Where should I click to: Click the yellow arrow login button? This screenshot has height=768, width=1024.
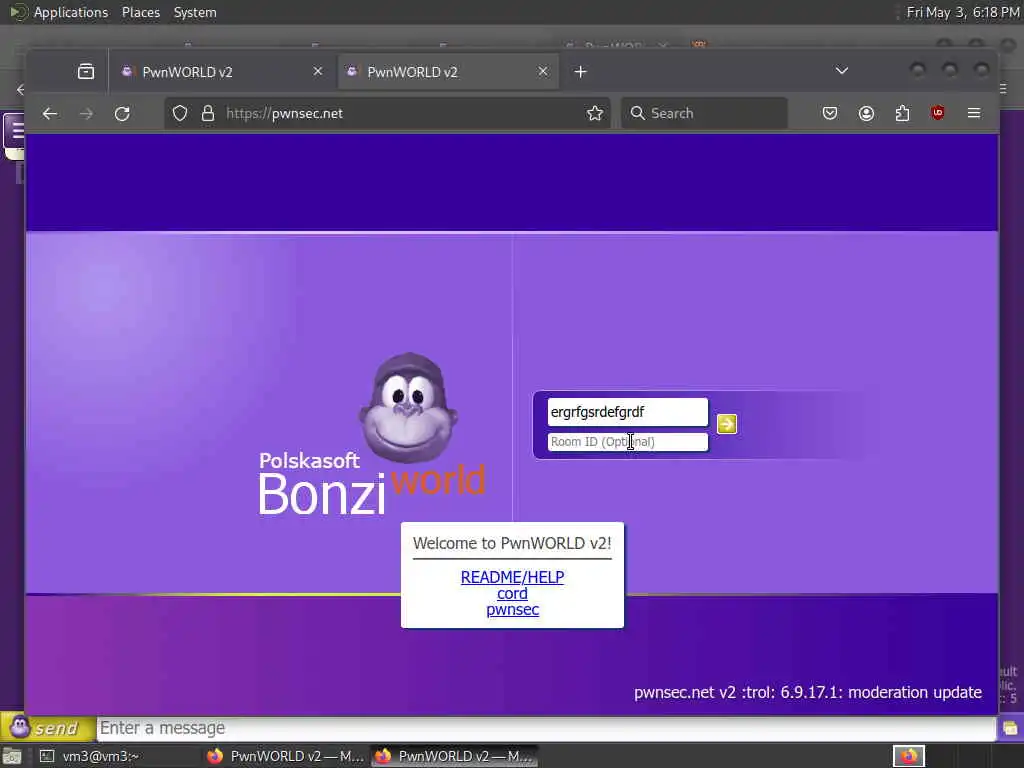pyautogui.click(x=727, y=424)
